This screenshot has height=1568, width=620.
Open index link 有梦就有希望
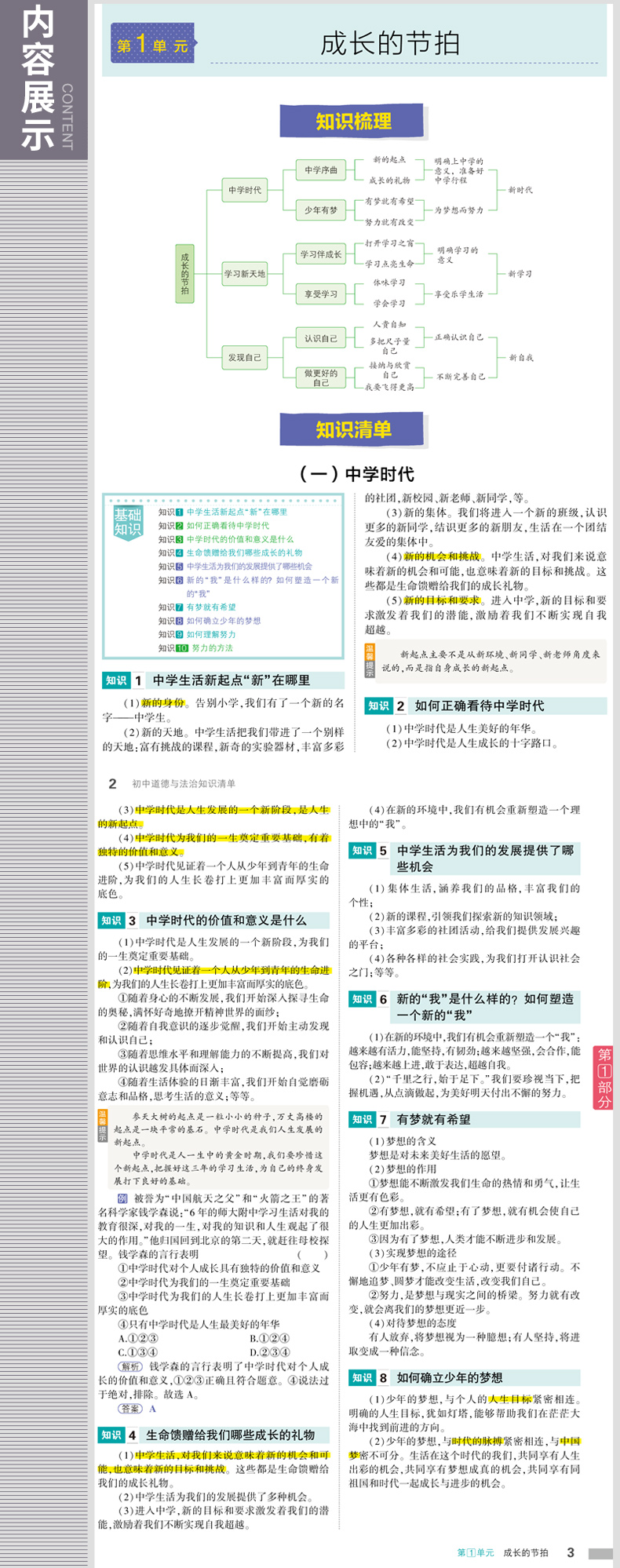coord(210,607)
